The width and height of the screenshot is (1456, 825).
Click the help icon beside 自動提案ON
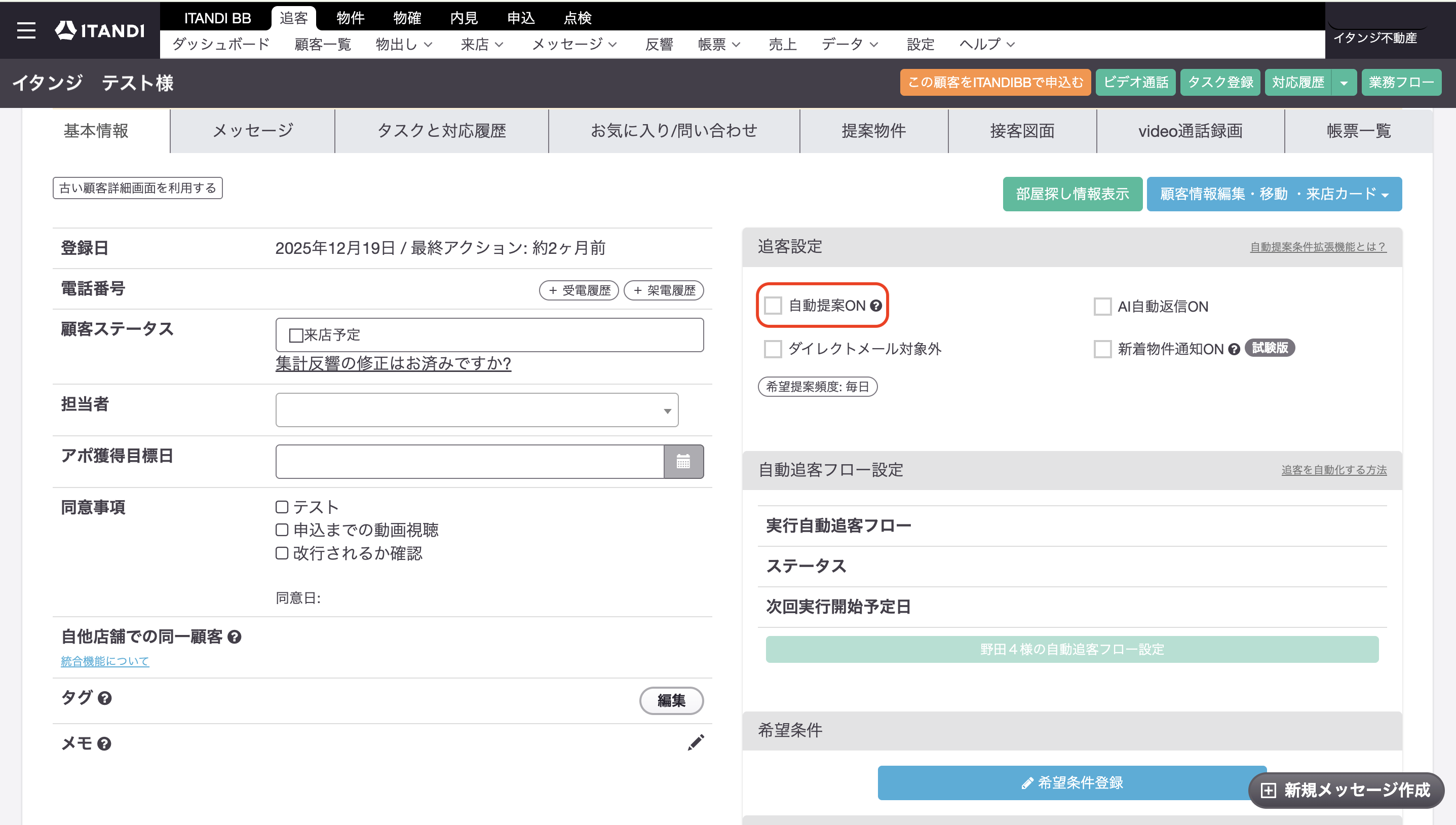pyautogui.click(x=876, y=306)
